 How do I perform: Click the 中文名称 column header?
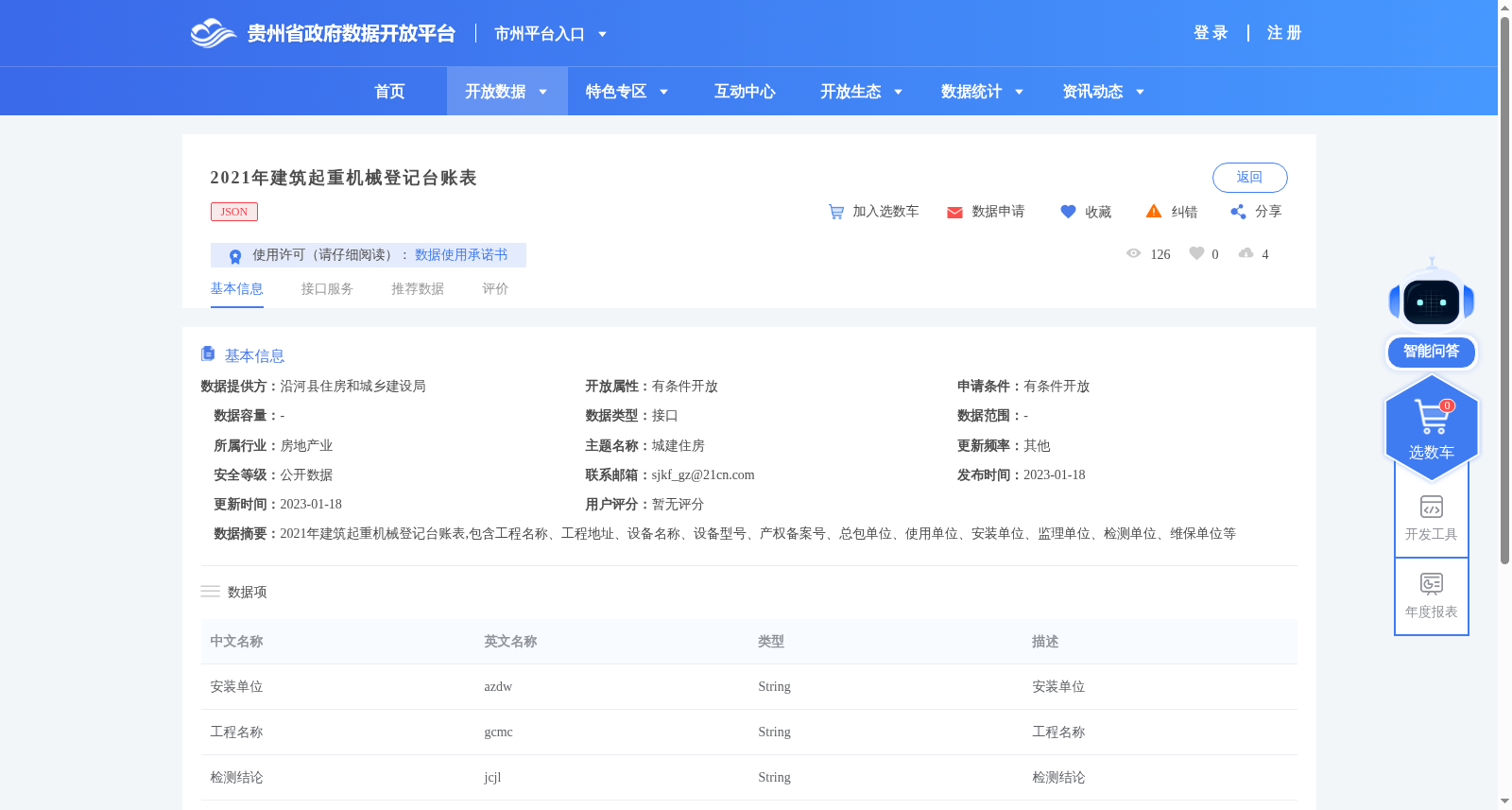pos(236,642)
